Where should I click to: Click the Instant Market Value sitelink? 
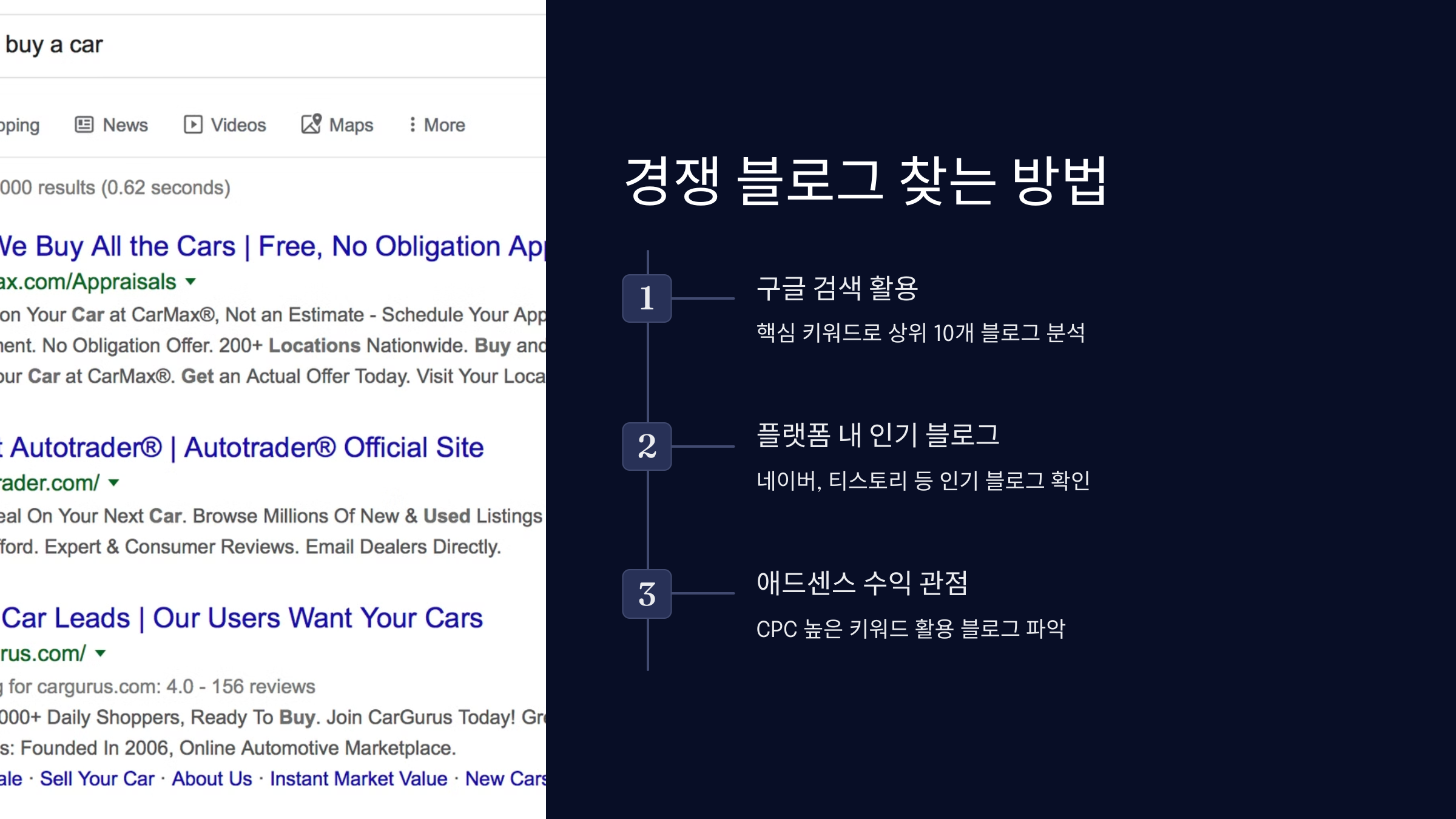coord(359,779)
